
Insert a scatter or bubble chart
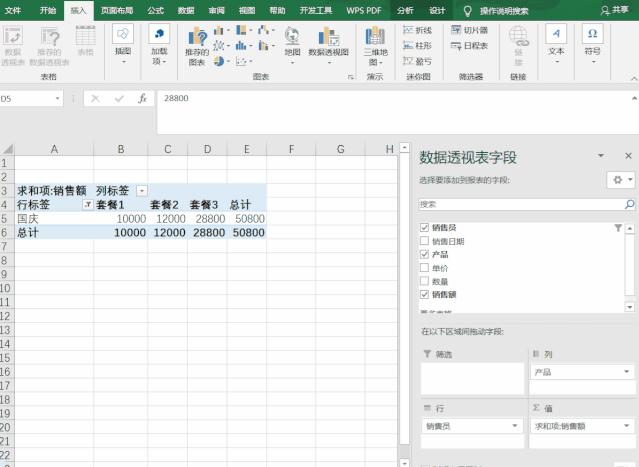[244, 61]
